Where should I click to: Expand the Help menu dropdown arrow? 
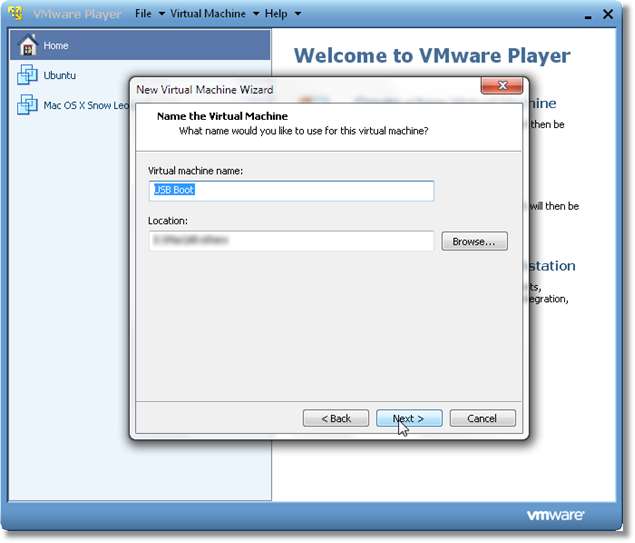[x=298, y=14]
